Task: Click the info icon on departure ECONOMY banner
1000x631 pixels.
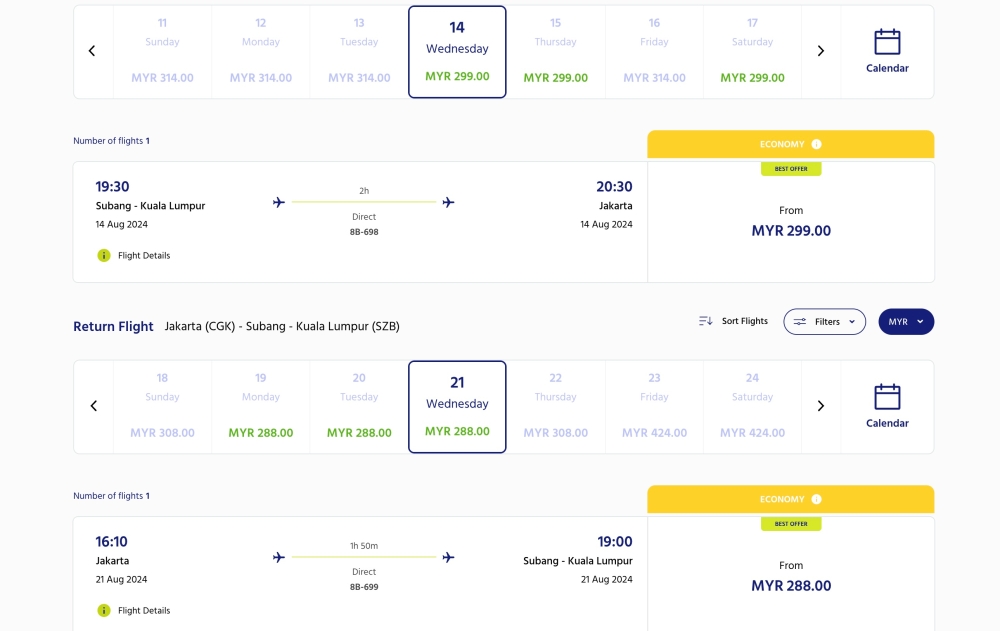Action: point(817,143)
